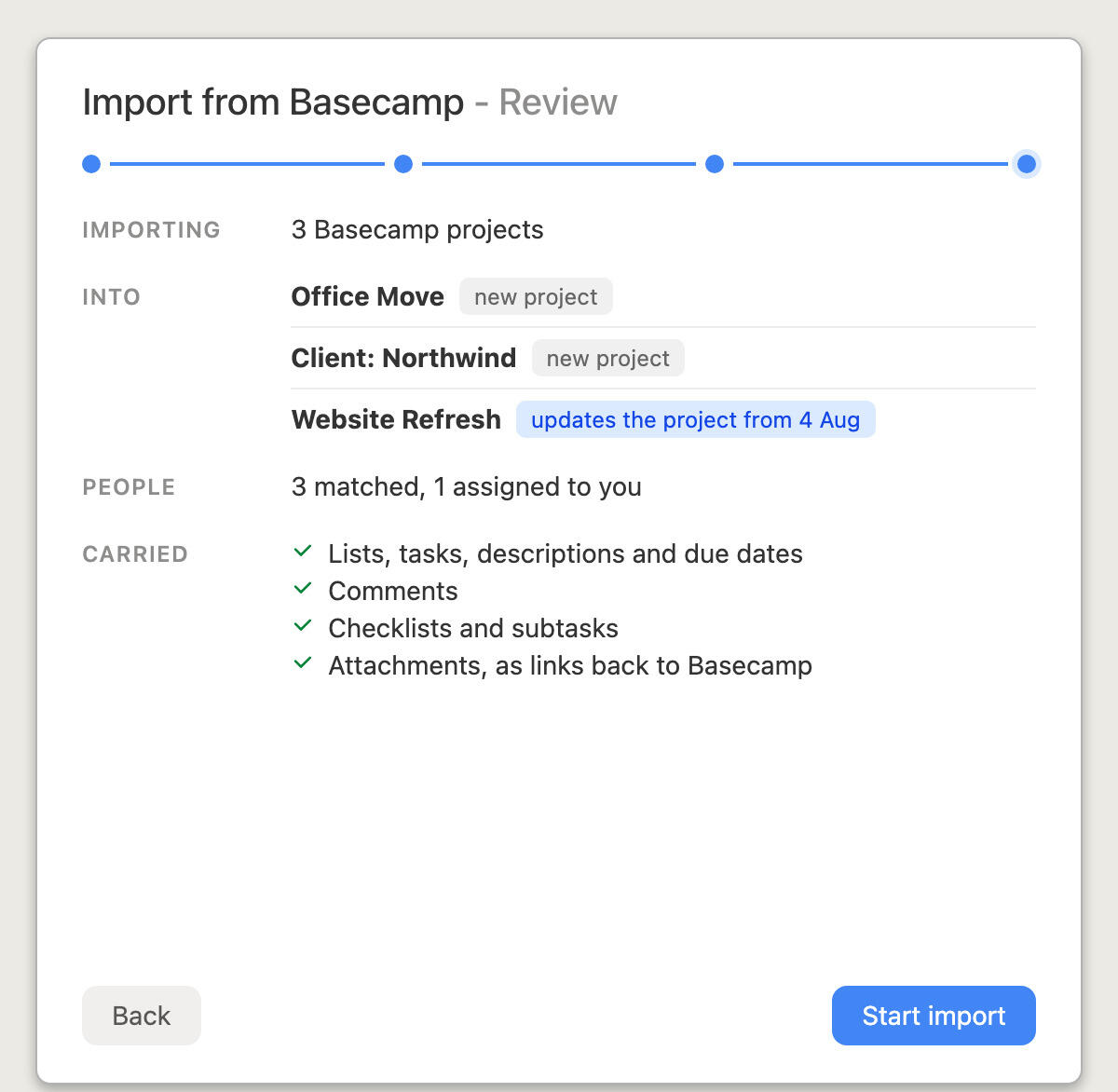This screenshot has width=1118, height=1092.
Task: Click the PEOPLE section label
Action: 129,486
